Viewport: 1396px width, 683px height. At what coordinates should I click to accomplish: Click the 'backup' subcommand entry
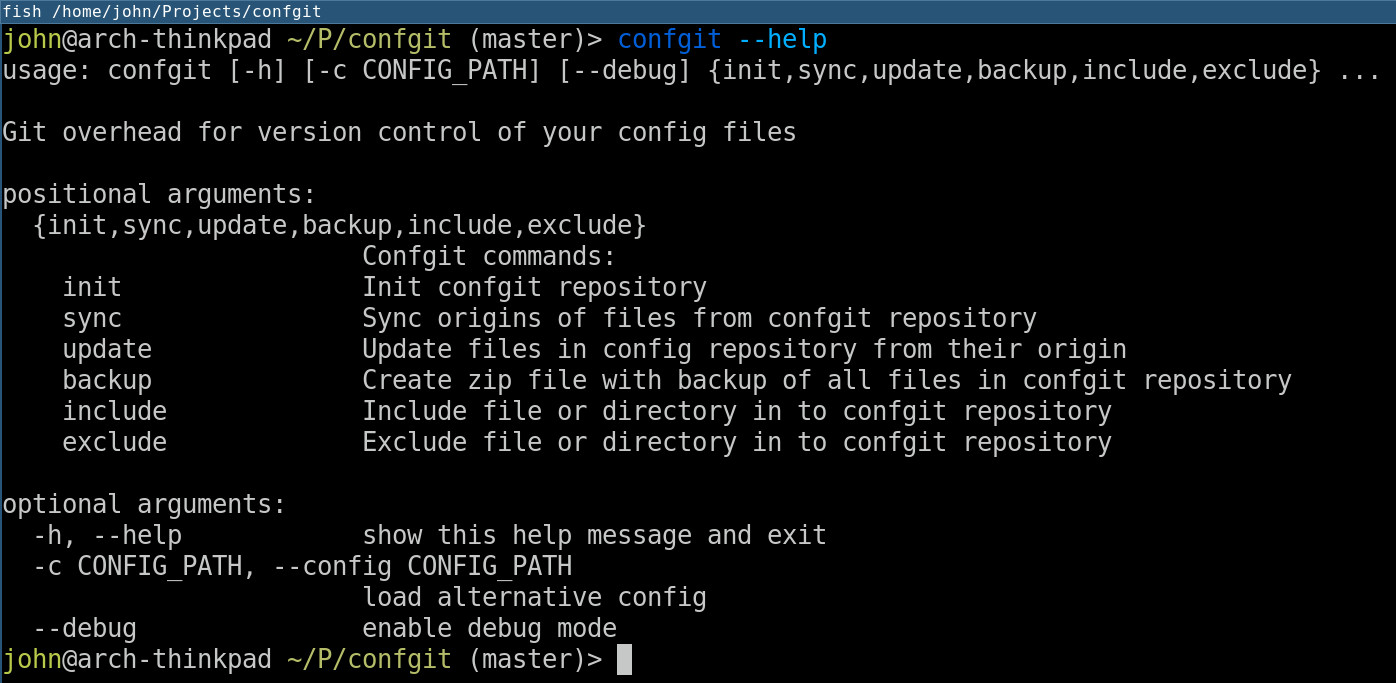click(x=107, y=381)
